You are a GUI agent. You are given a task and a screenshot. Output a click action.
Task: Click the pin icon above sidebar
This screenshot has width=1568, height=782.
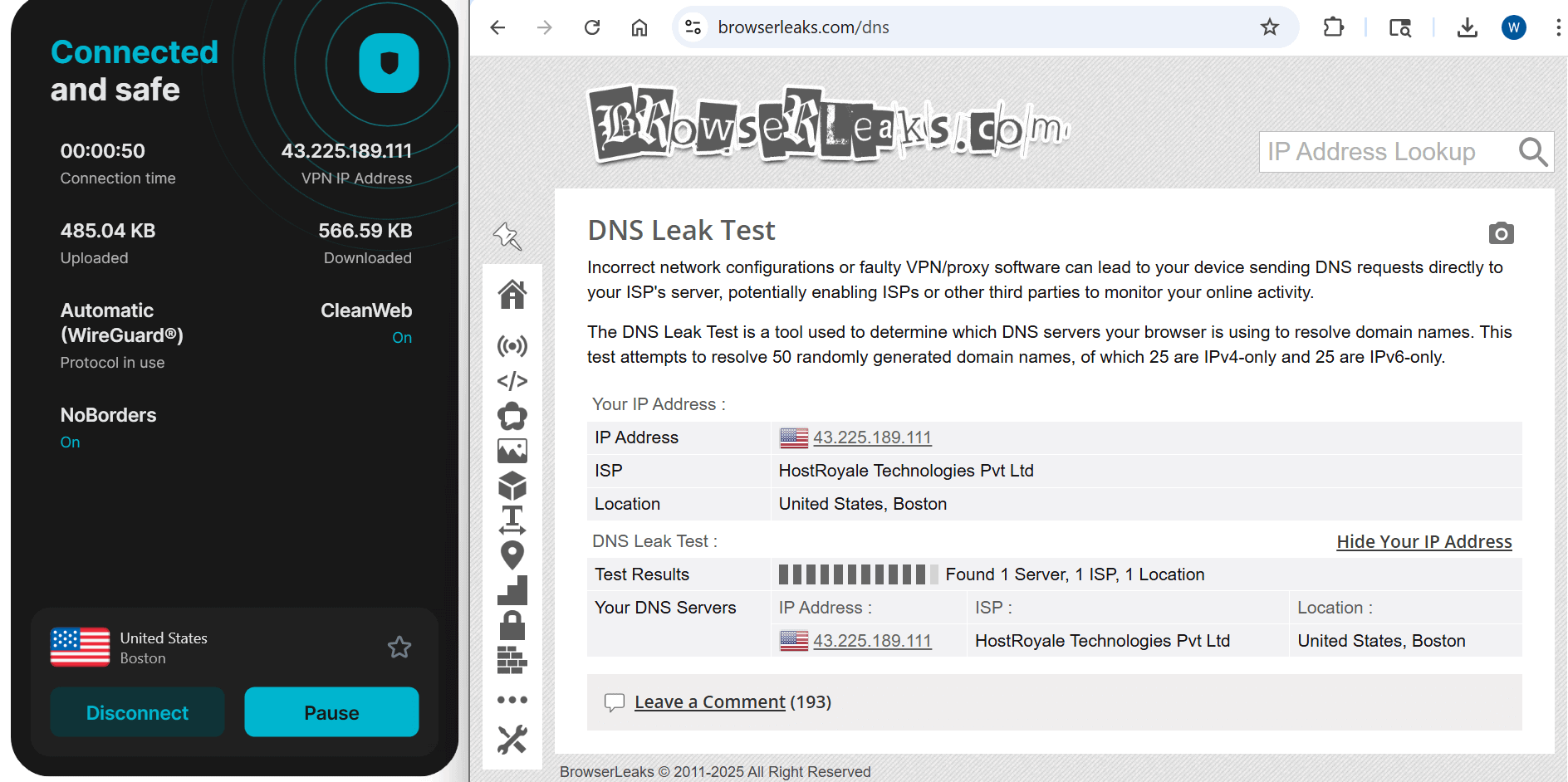(x=507, y=236)
